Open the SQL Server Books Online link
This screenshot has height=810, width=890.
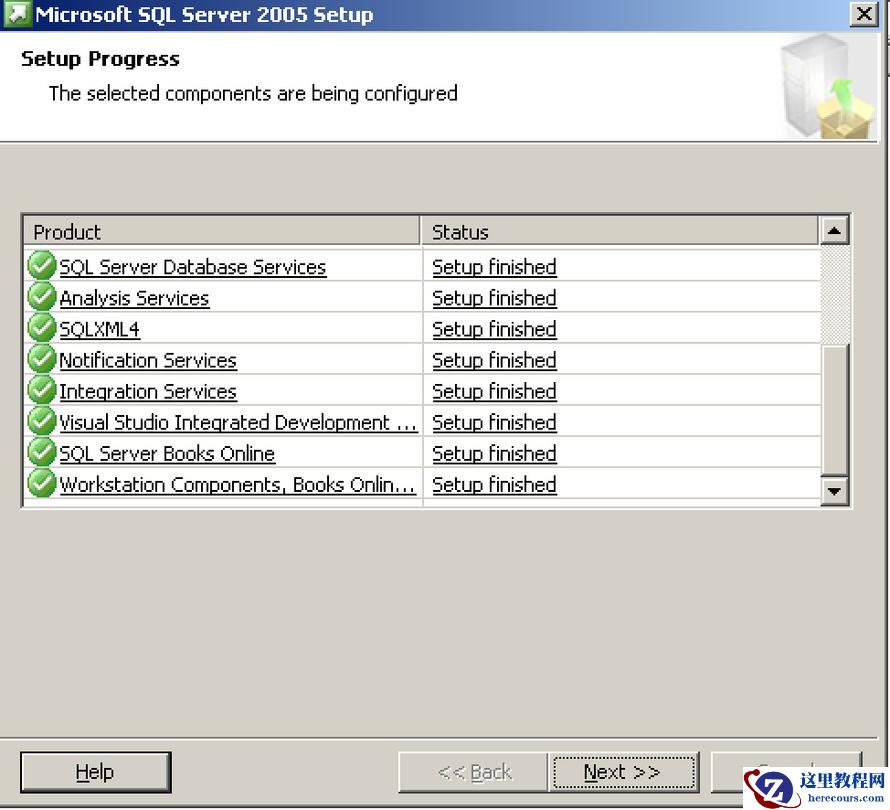[167, 454]
